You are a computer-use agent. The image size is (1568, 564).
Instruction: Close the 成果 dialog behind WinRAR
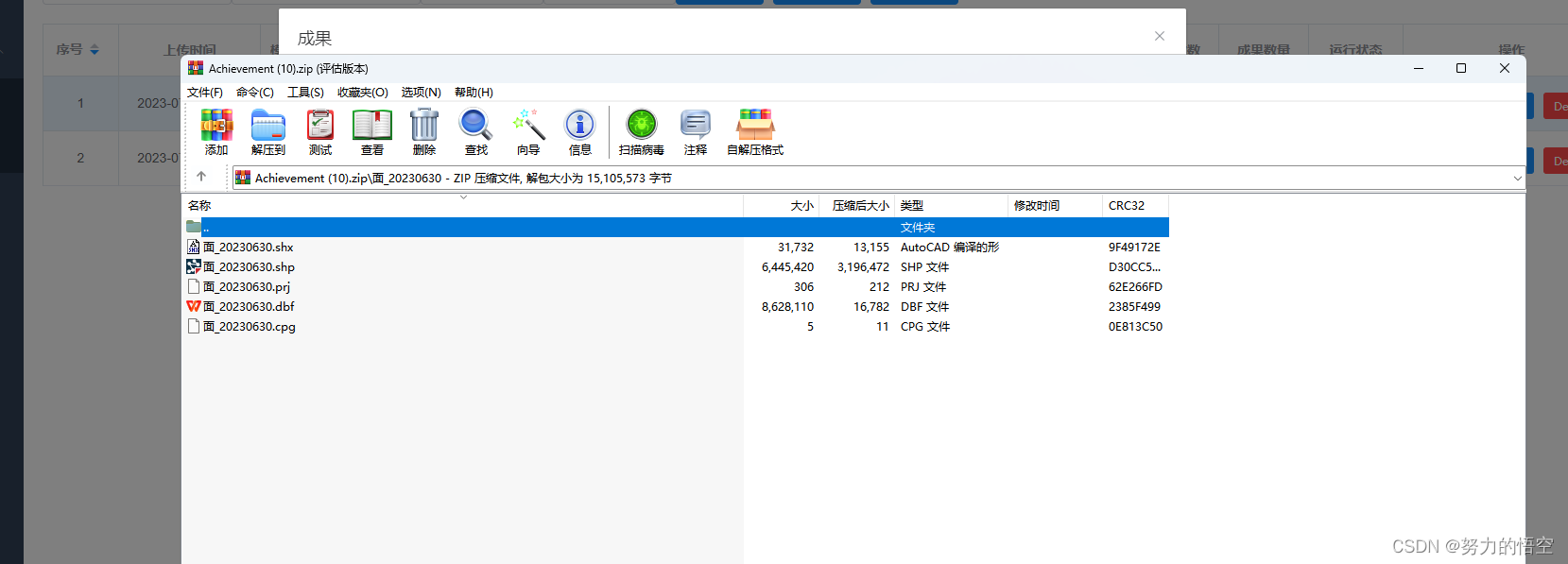(1160, 36)
